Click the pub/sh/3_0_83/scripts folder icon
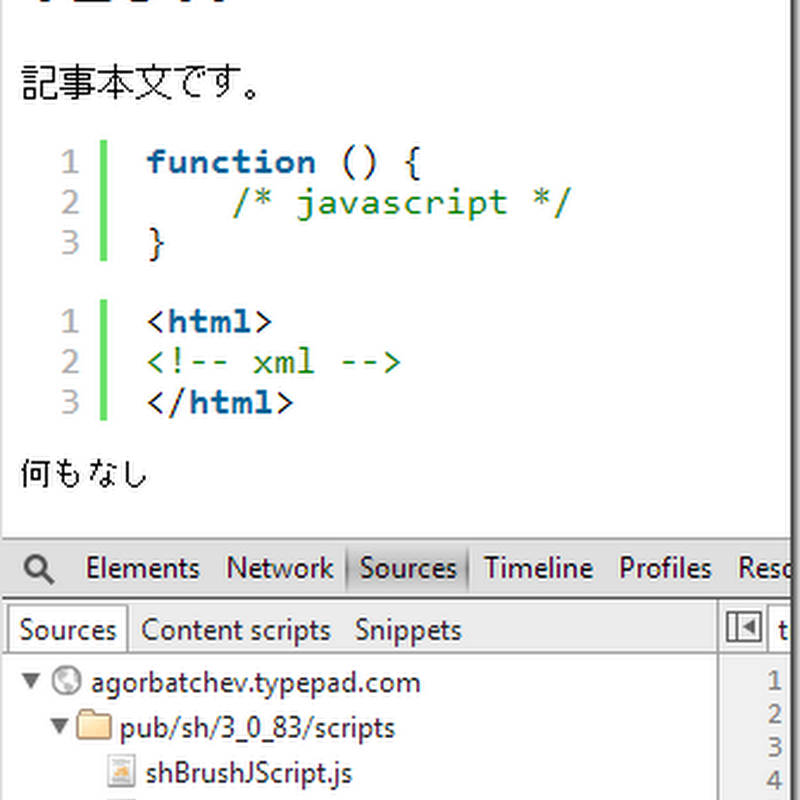This screenshot has height=800, width=800. coord(95,727)
